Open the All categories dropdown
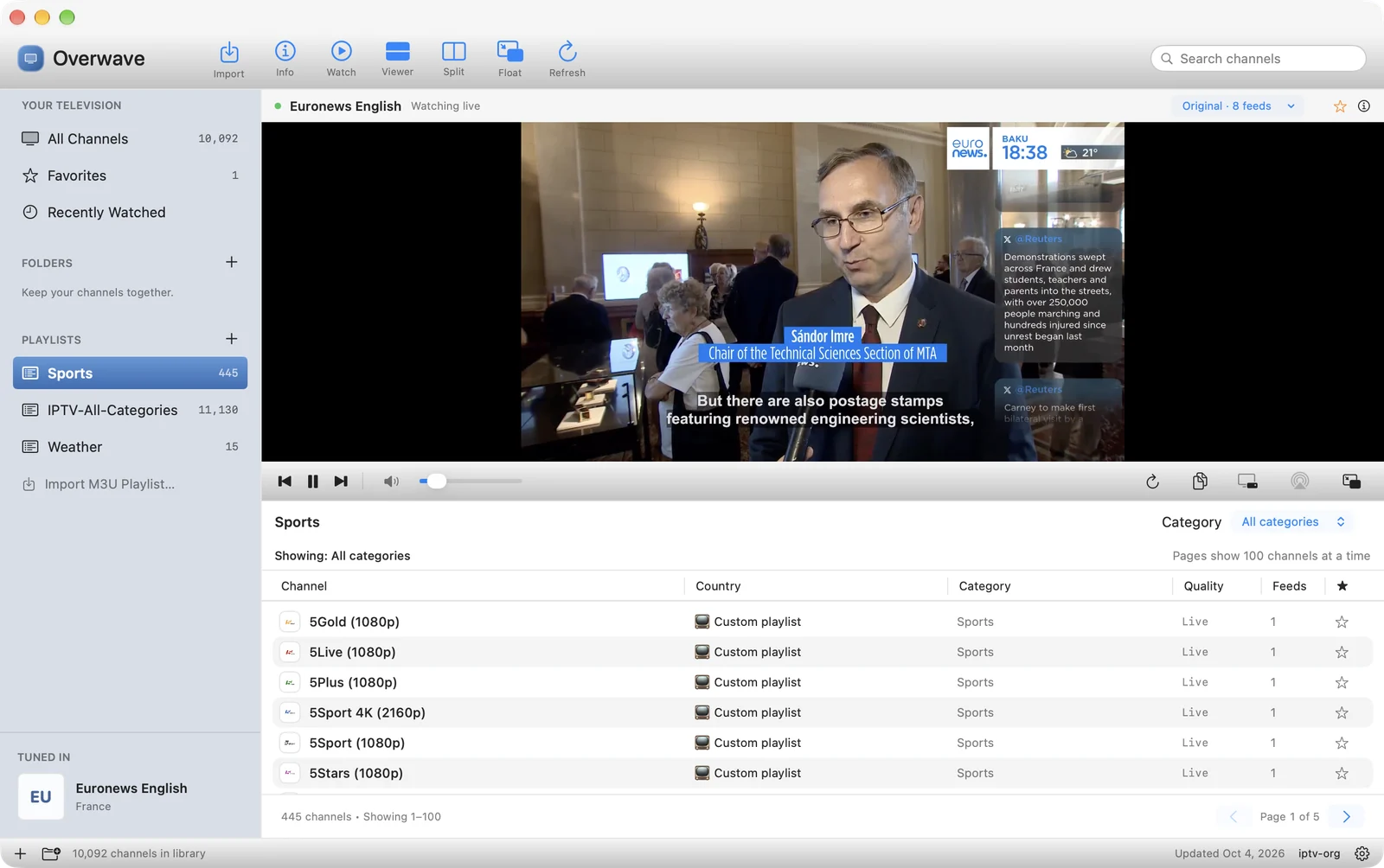1384x868 pixels. [1292, 522]
